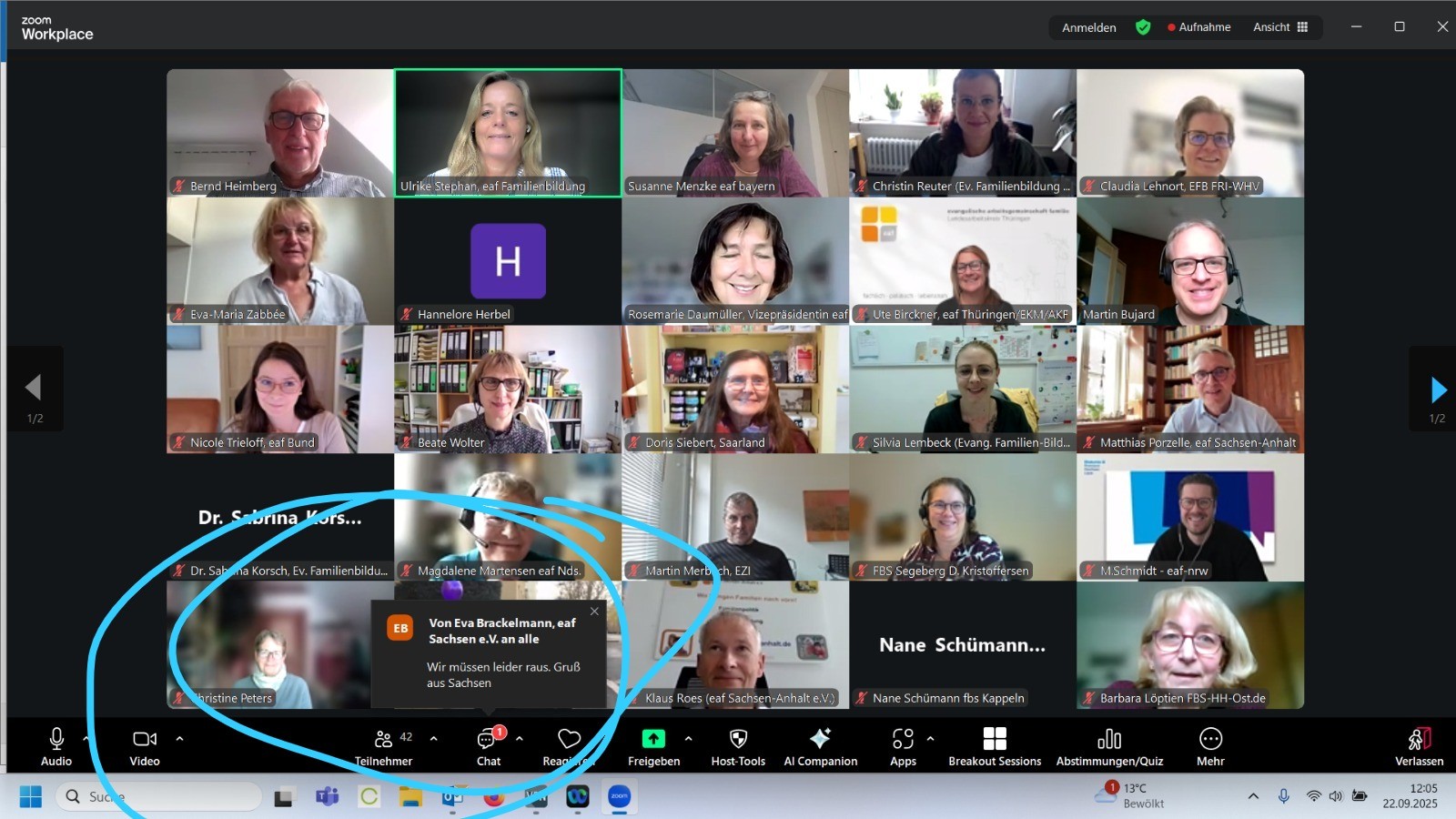Toggle the Aufnahme recording indicator
The height and width of the screenshot is (819, 1456).
click(1198, 27)
